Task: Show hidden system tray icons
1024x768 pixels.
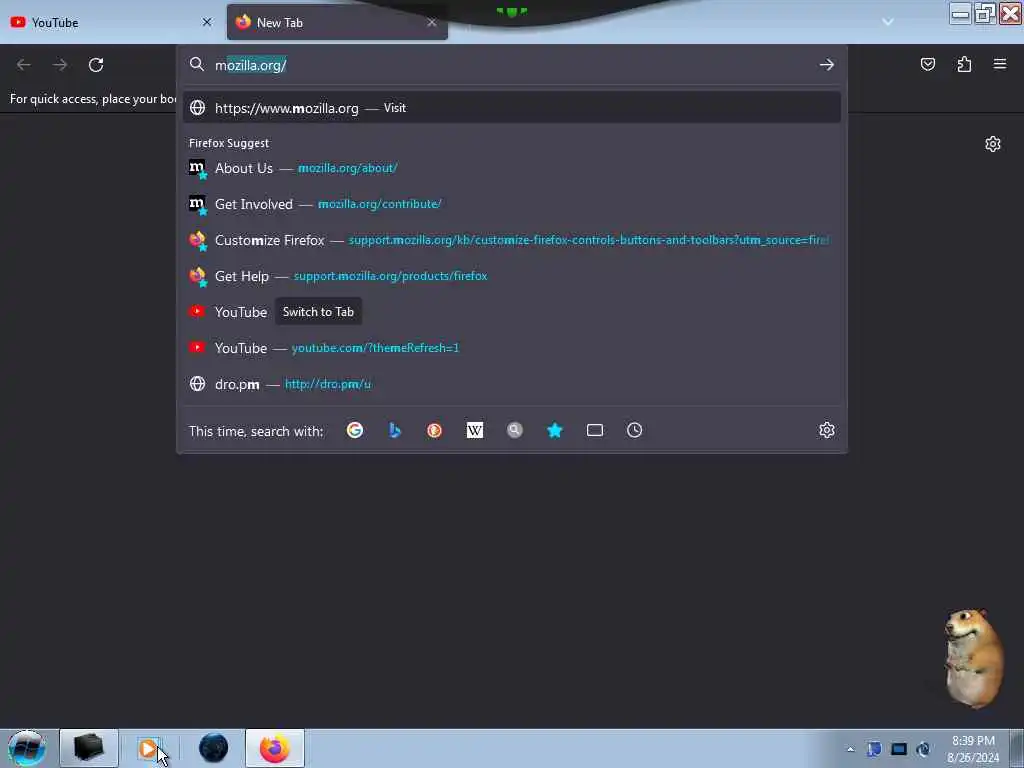Action: point(850,749)
